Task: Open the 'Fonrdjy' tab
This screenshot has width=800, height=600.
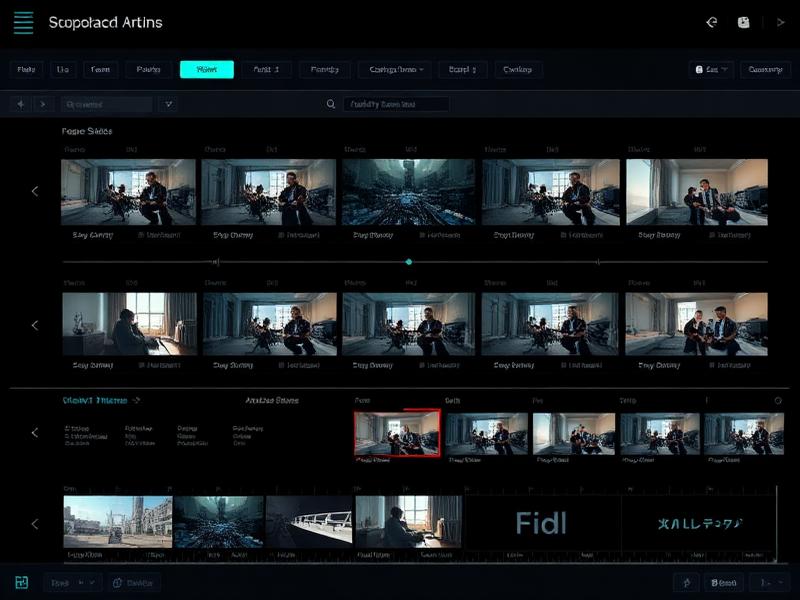Action: click(x=324, y=69)
